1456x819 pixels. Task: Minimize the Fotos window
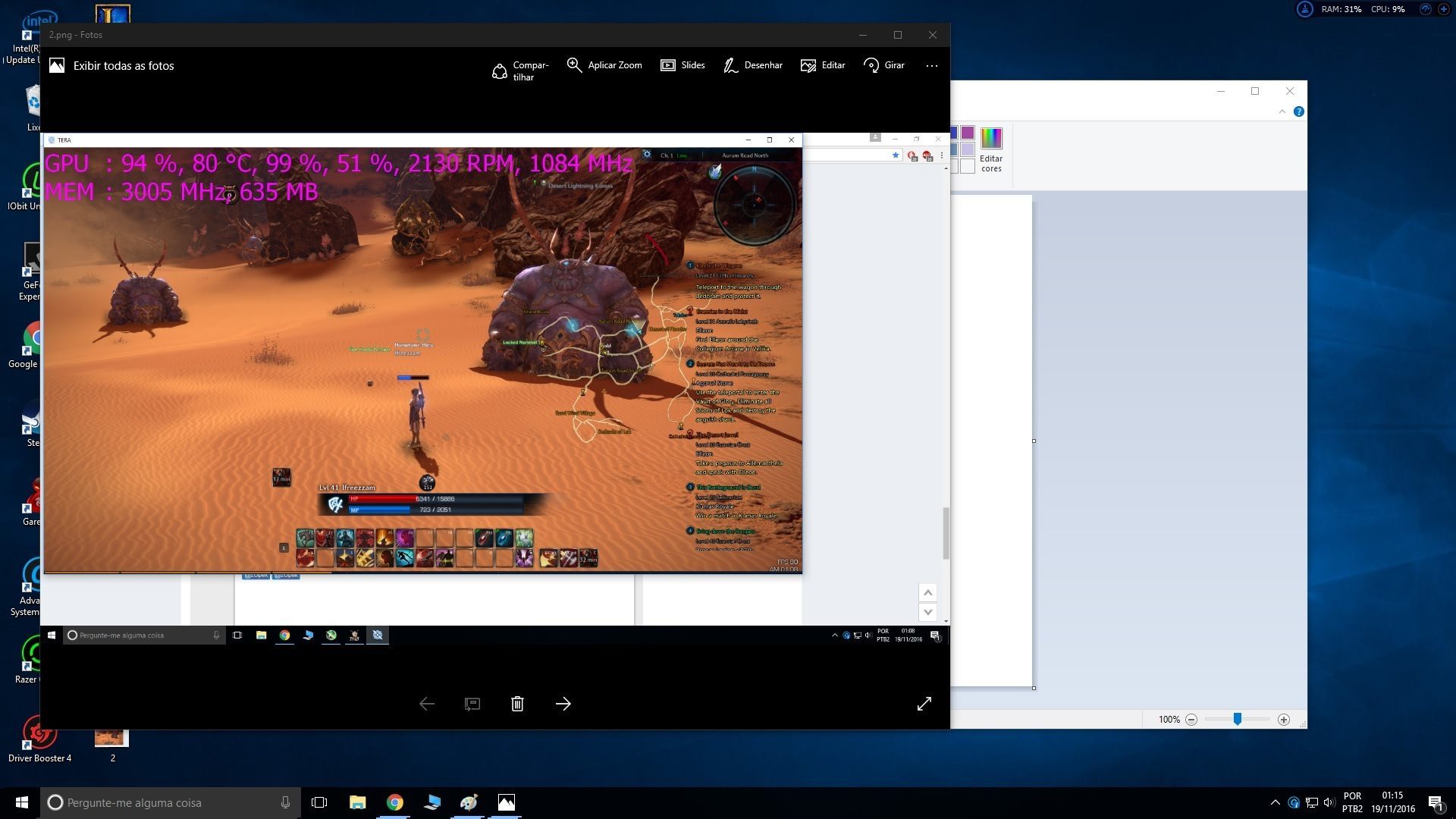(x=863, y=35)
